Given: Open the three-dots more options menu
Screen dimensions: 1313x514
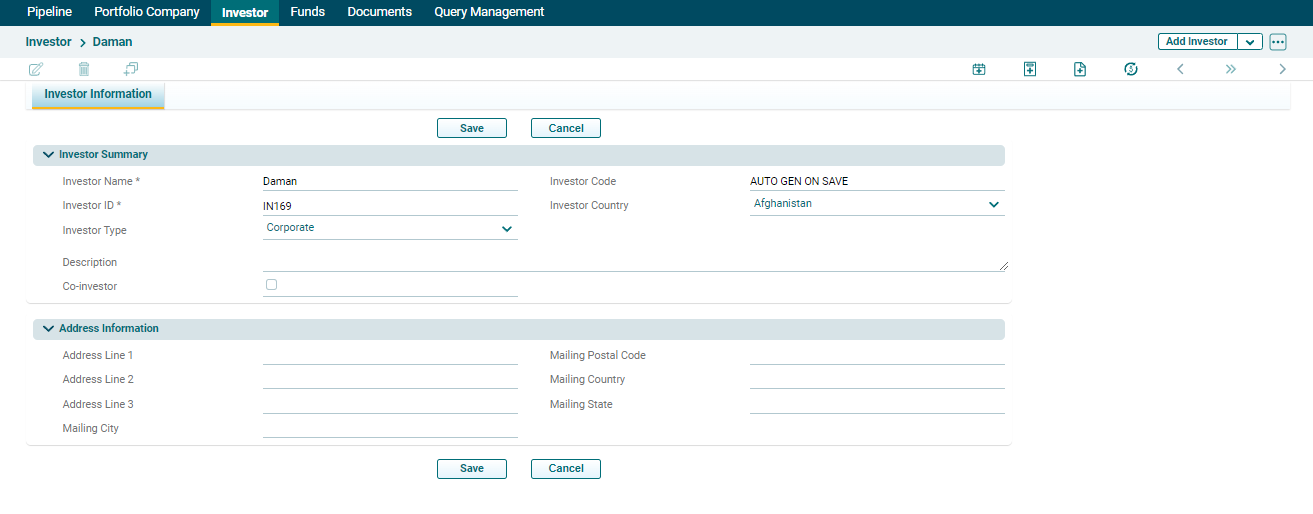Looking at the screenshot, I should coord(1278,42).
